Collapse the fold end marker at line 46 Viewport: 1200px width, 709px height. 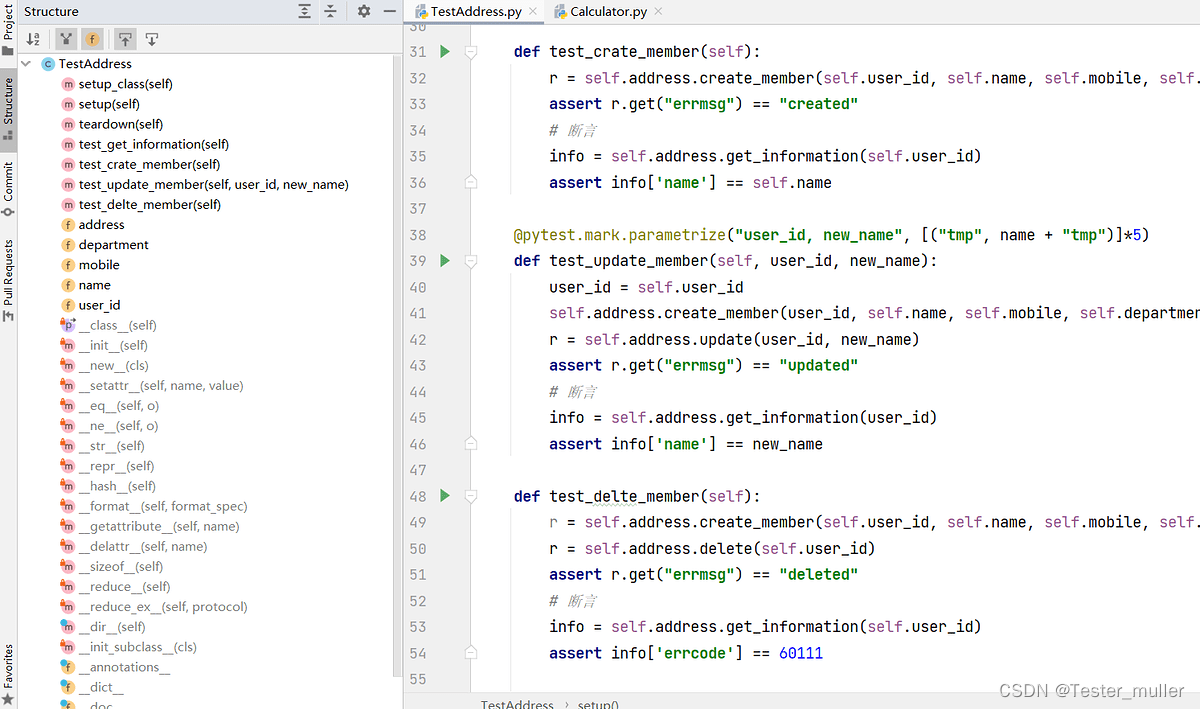(471, 444)
